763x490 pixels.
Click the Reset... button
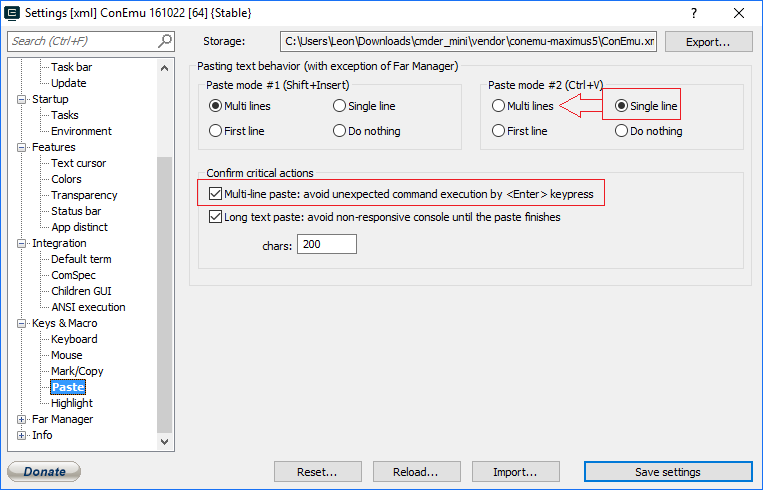point(318,472)
